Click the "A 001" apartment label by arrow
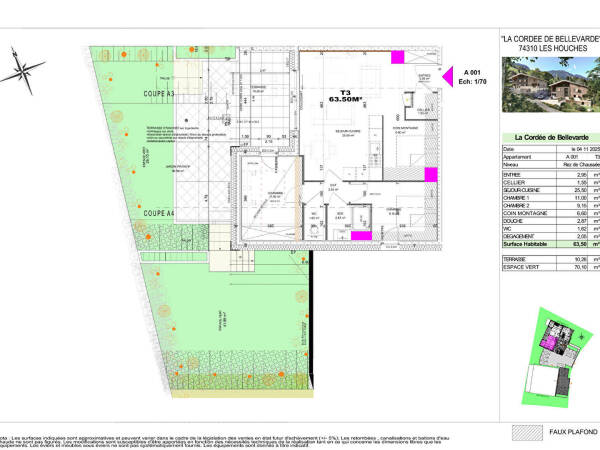The image size is (600, 450). (472, 72)
